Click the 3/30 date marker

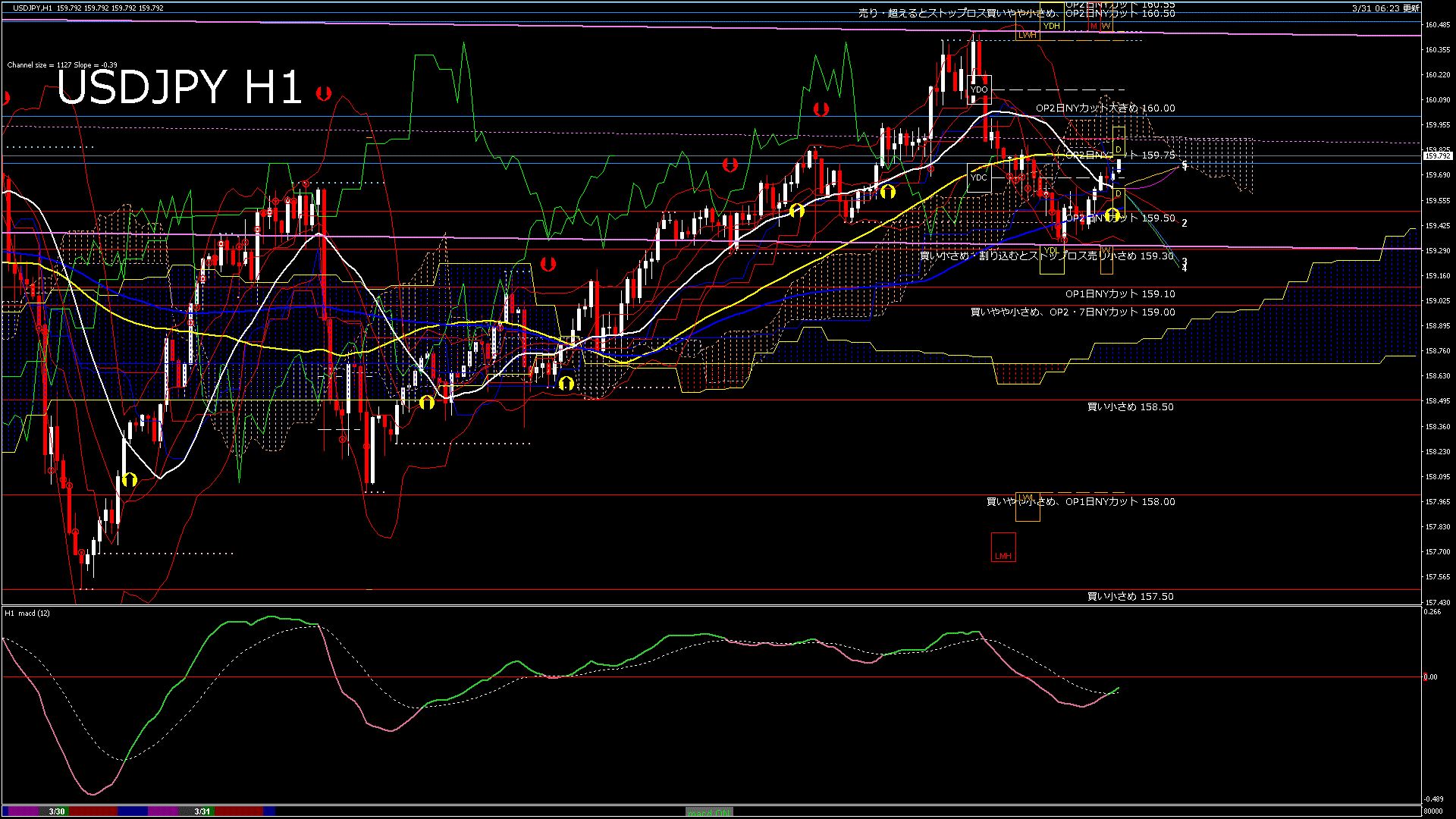57,811
